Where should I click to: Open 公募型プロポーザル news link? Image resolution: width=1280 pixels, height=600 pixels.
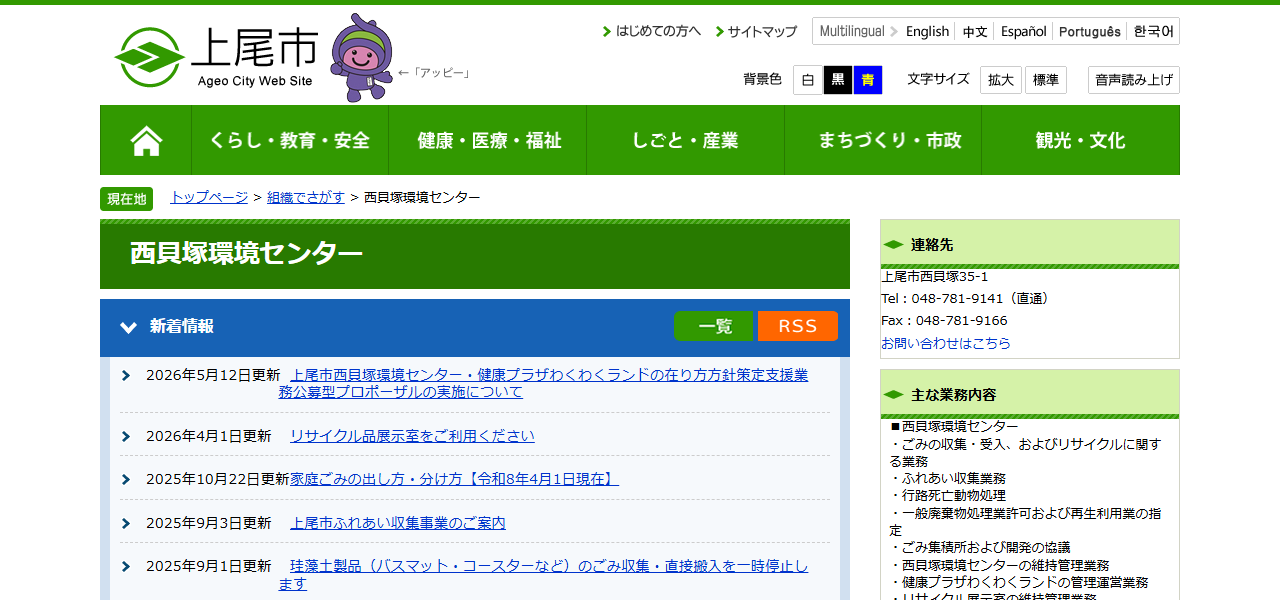(x=543, y=383)
